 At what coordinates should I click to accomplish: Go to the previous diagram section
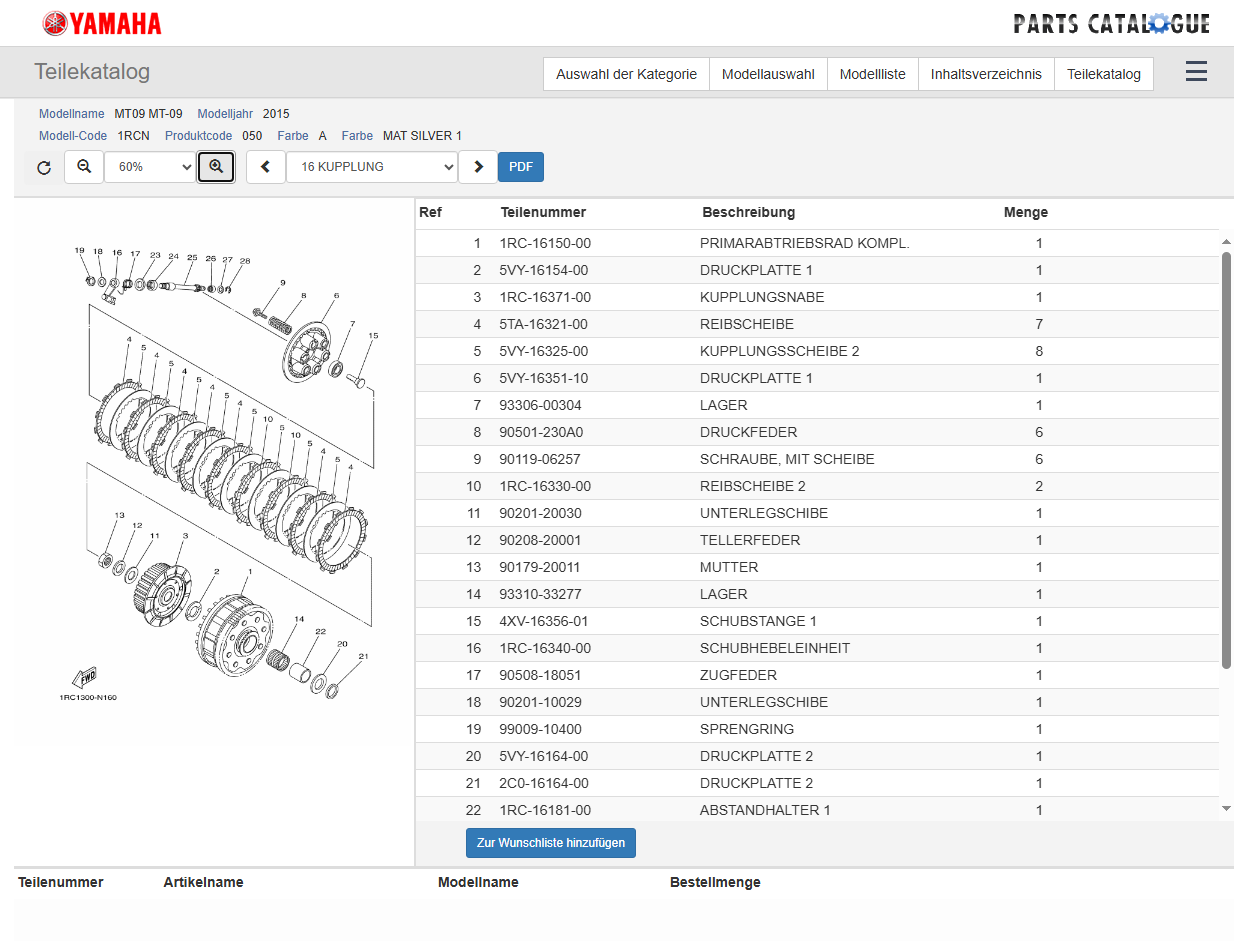click(x=266, y=167)
